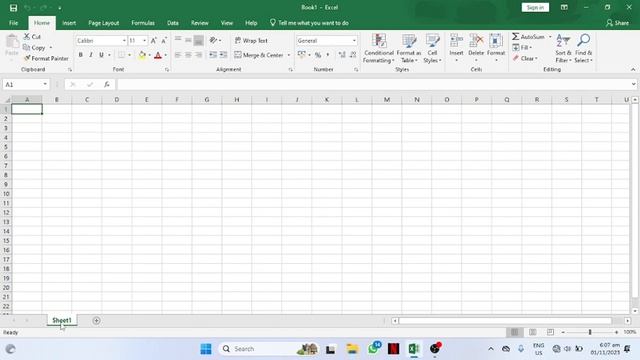
Task: Click Tell me what you want to do
Action: 309,23
